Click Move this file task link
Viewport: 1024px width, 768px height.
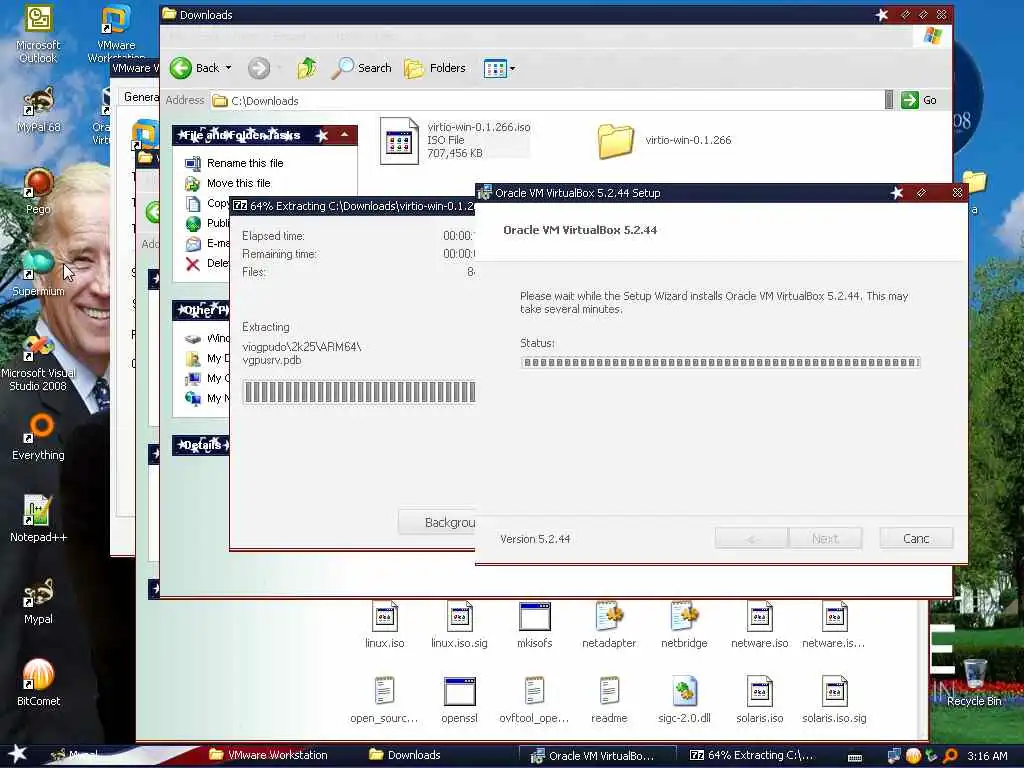(x=238, y=184)
